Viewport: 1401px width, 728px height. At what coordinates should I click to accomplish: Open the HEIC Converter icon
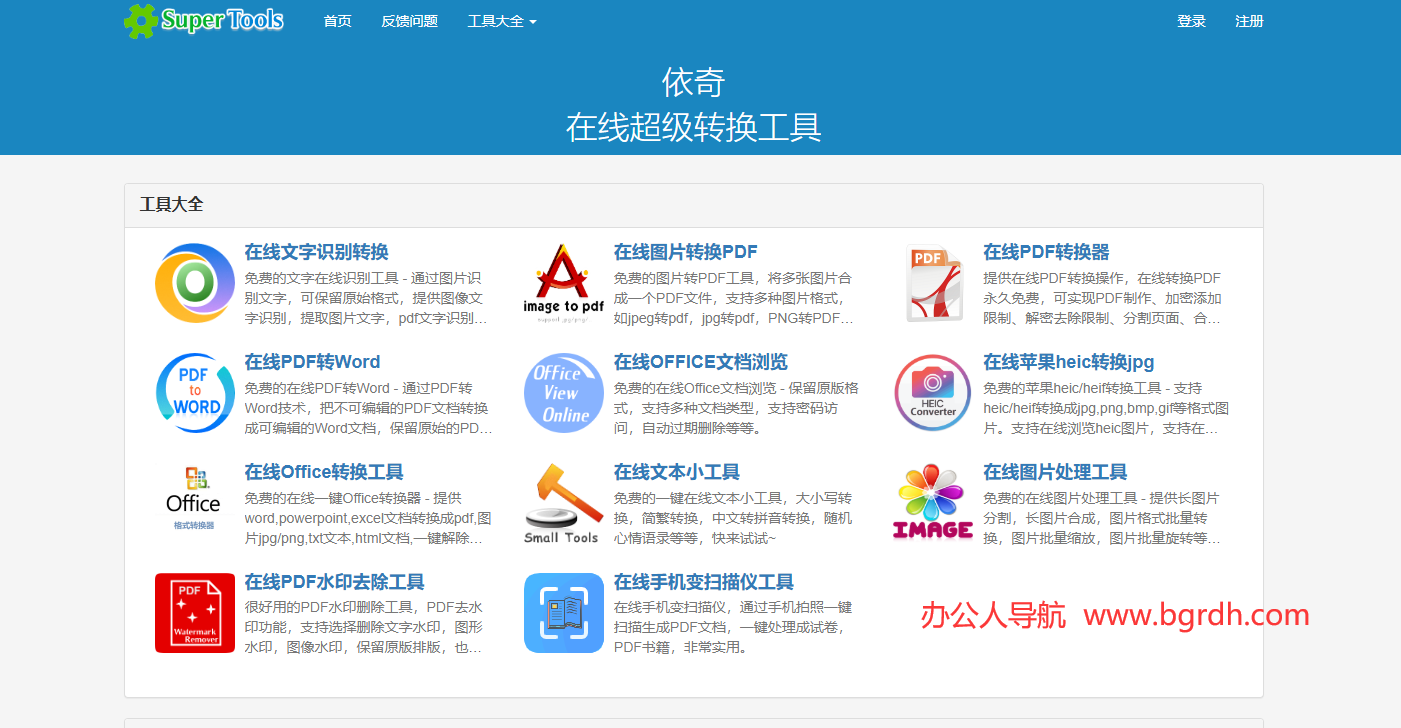[931, 392]
